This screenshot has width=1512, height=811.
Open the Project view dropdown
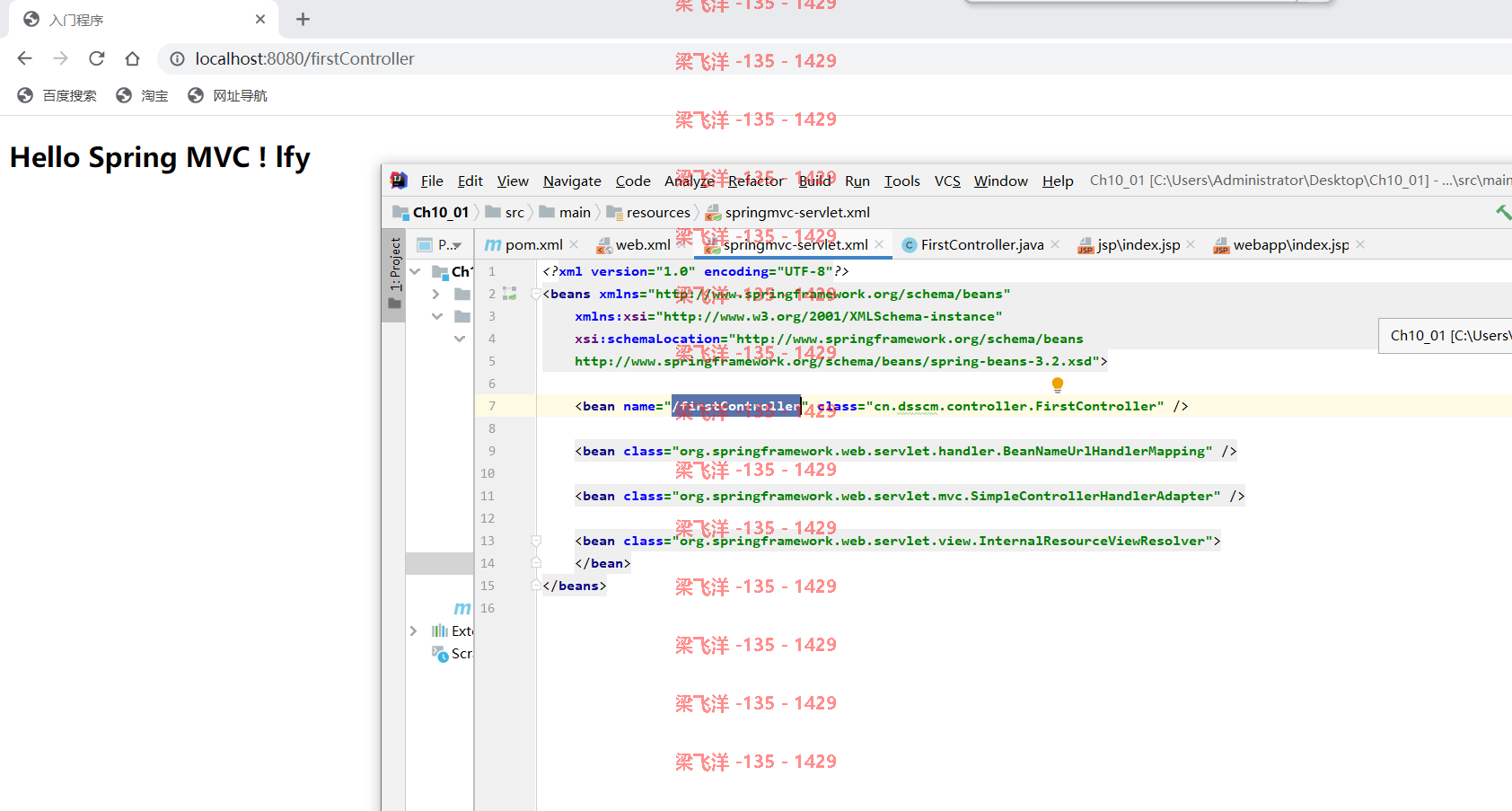point(457,245)
